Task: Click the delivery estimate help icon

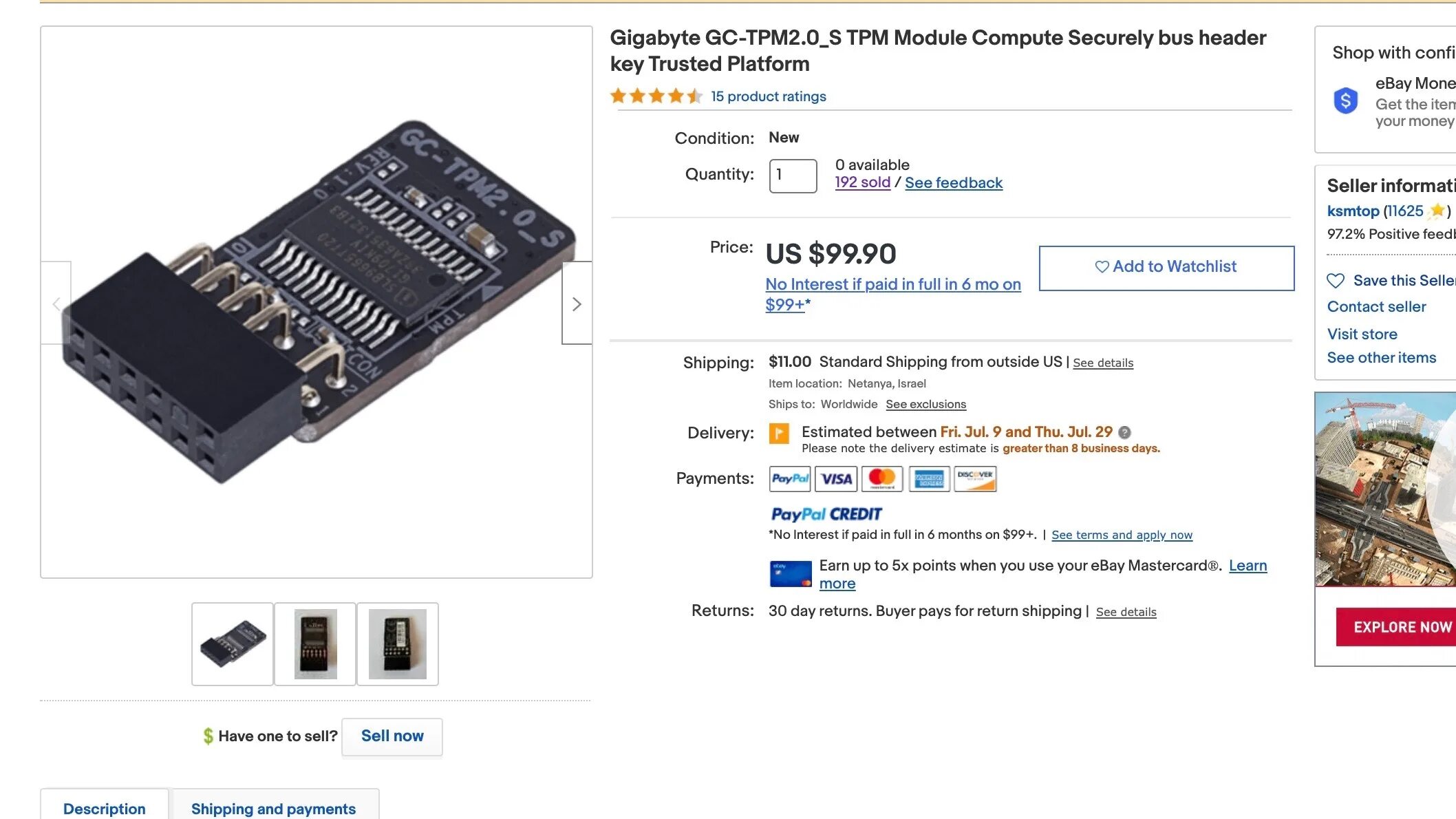Action: tap(1124, 432)
